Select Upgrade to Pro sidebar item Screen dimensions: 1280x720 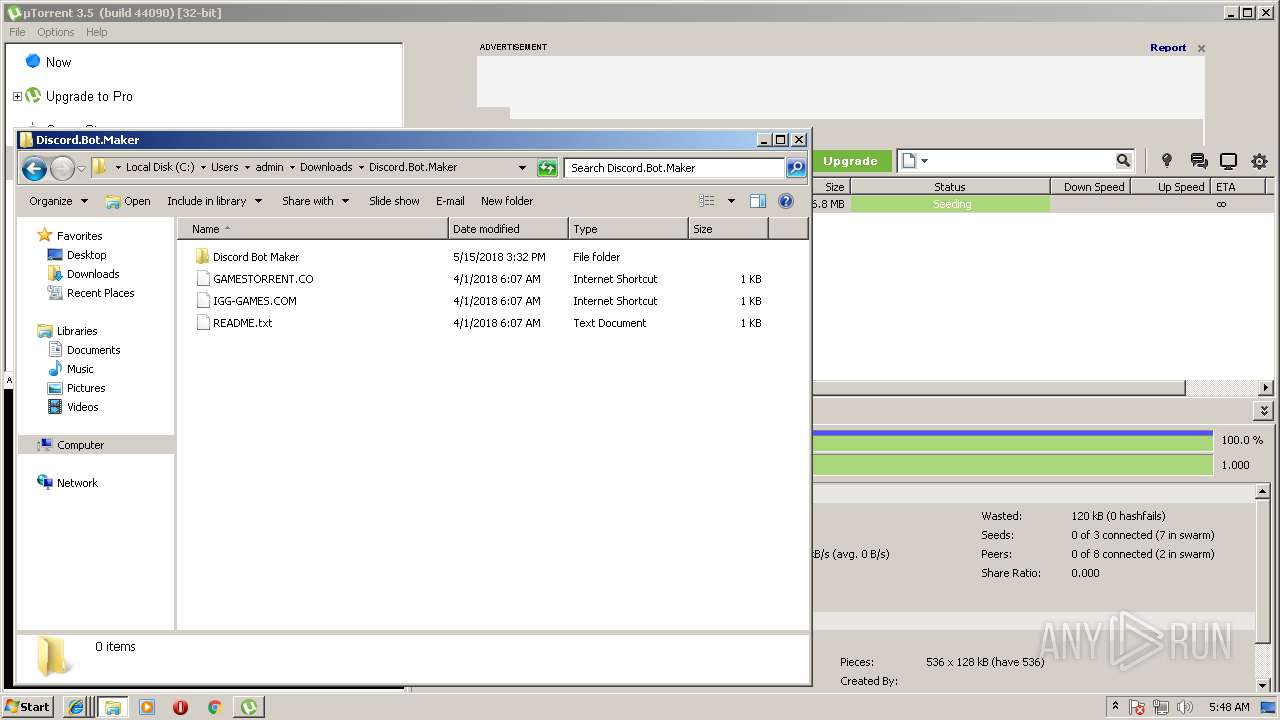[x=89, y=97]
